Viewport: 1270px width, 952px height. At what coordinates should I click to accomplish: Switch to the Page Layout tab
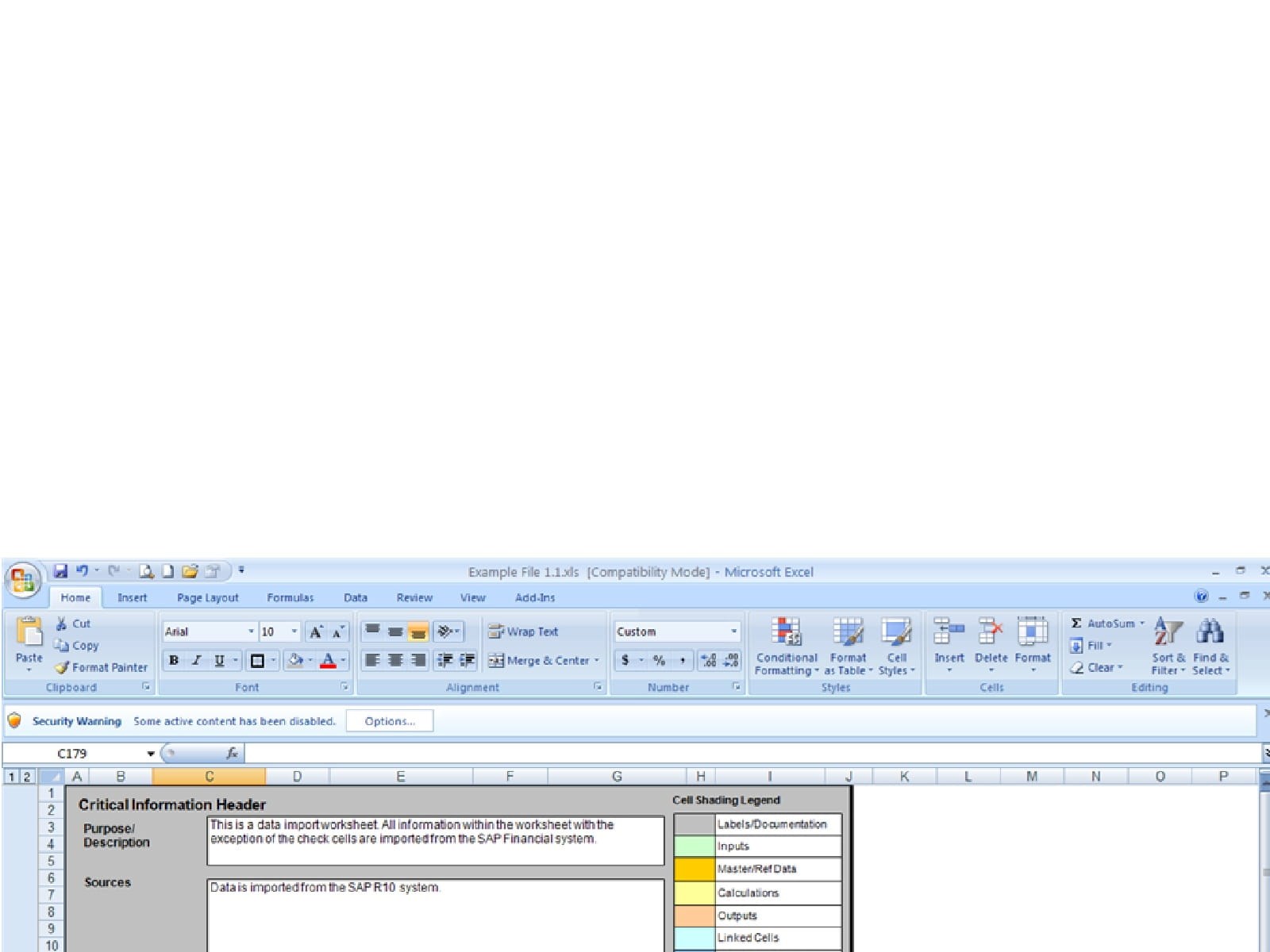[x=207, y=597]
